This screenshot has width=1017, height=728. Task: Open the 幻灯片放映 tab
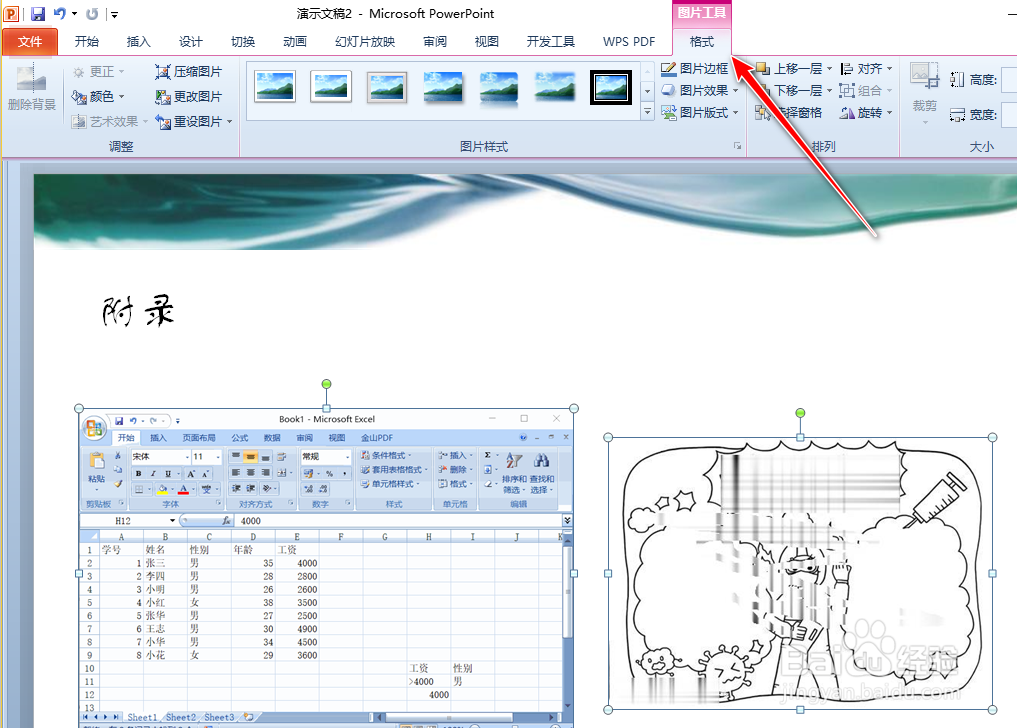tap(365, 42)
